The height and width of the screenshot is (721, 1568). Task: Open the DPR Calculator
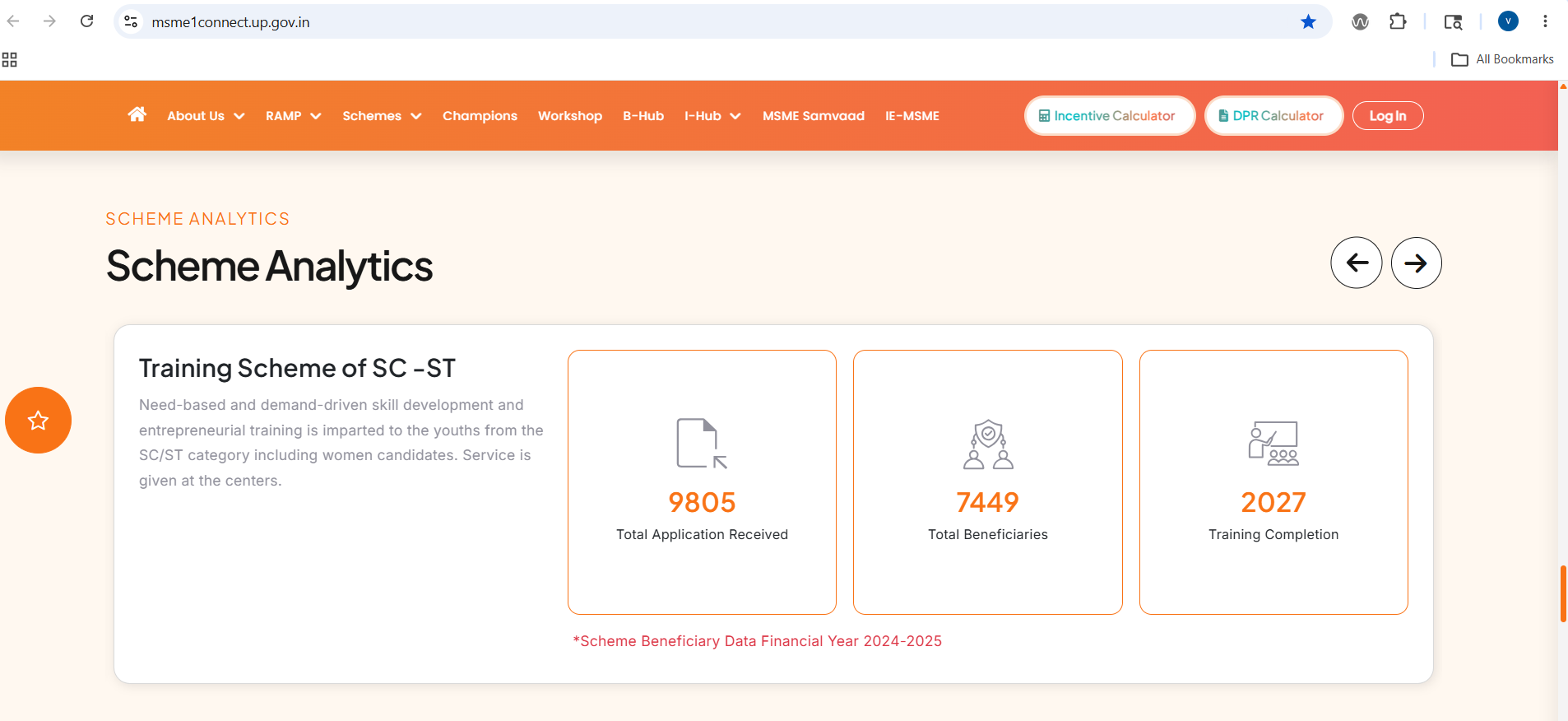(1273, 116)
